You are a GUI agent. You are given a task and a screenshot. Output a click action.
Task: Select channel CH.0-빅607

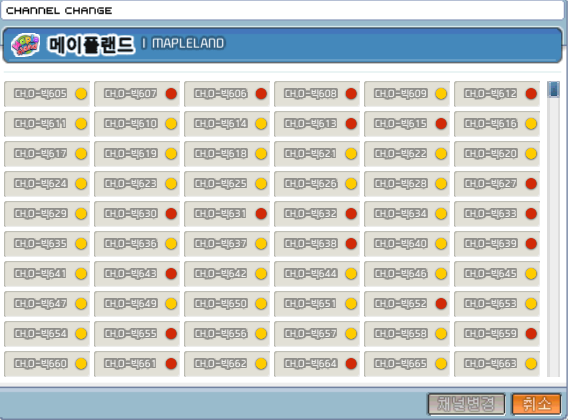pyautogui.click(x=137, y=94)
